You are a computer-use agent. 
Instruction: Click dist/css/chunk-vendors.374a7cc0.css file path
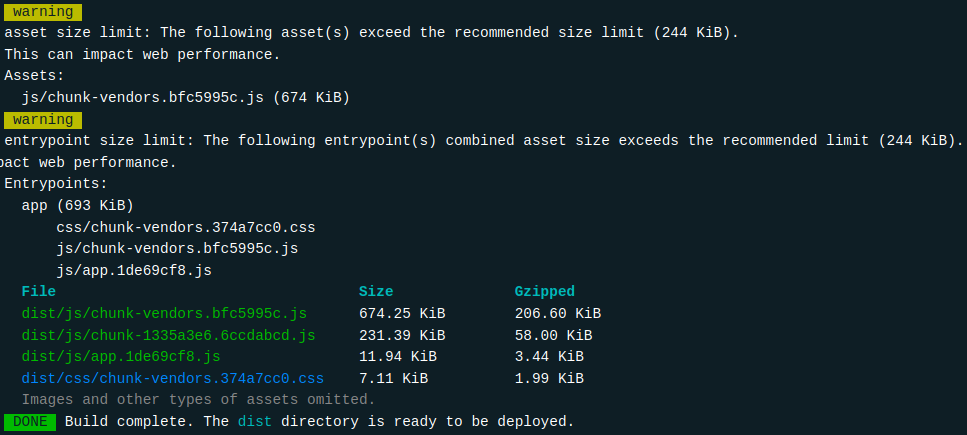tap(172, 378)
